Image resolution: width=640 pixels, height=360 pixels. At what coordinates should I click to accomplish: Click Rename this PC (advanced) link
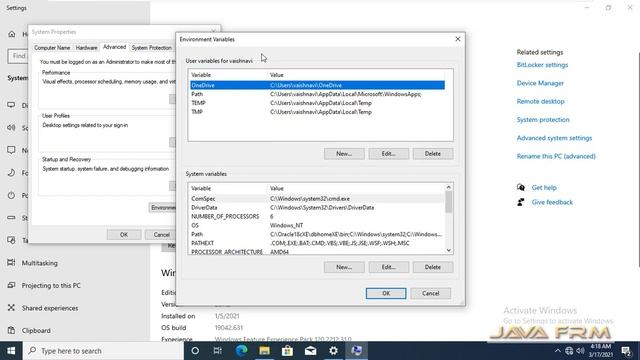(556, 156)
